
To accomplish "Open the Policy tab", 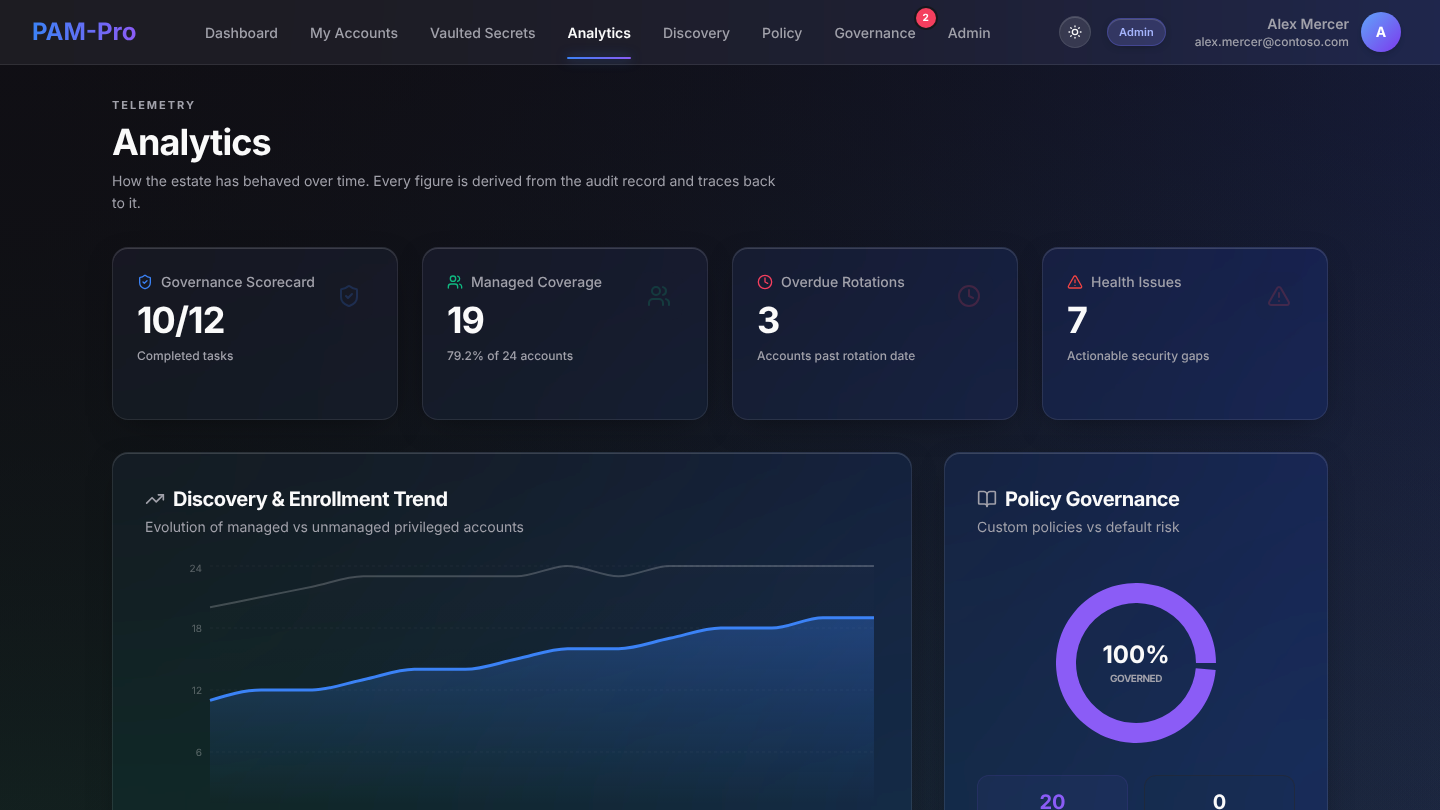I will click(782, 33).
